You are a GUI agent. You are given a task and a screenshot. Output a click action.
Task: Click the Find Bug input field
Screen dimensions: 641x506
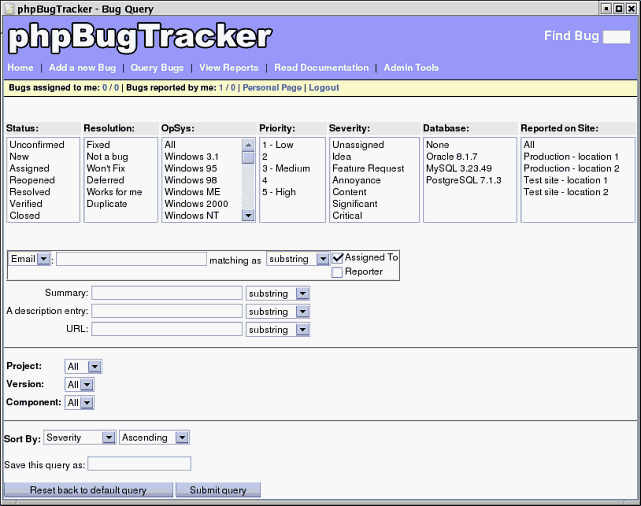tap(616, 37)
